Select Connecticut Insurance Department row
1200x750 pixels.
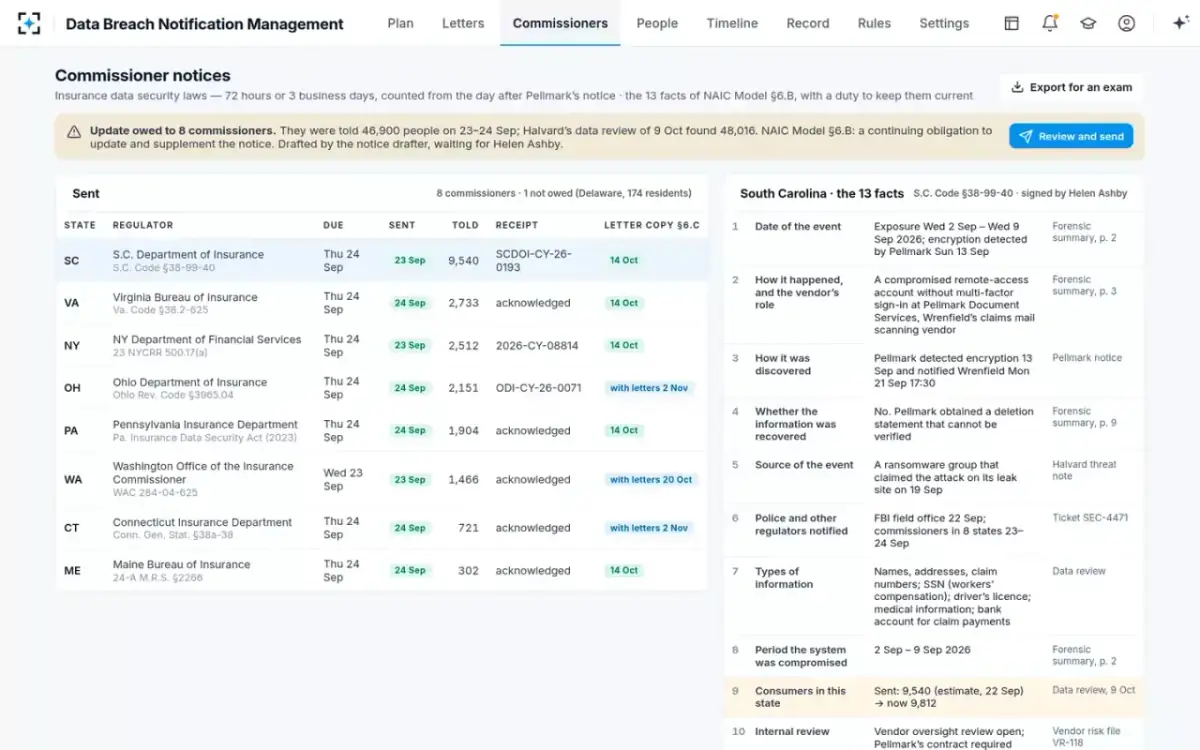click(381, 528)
